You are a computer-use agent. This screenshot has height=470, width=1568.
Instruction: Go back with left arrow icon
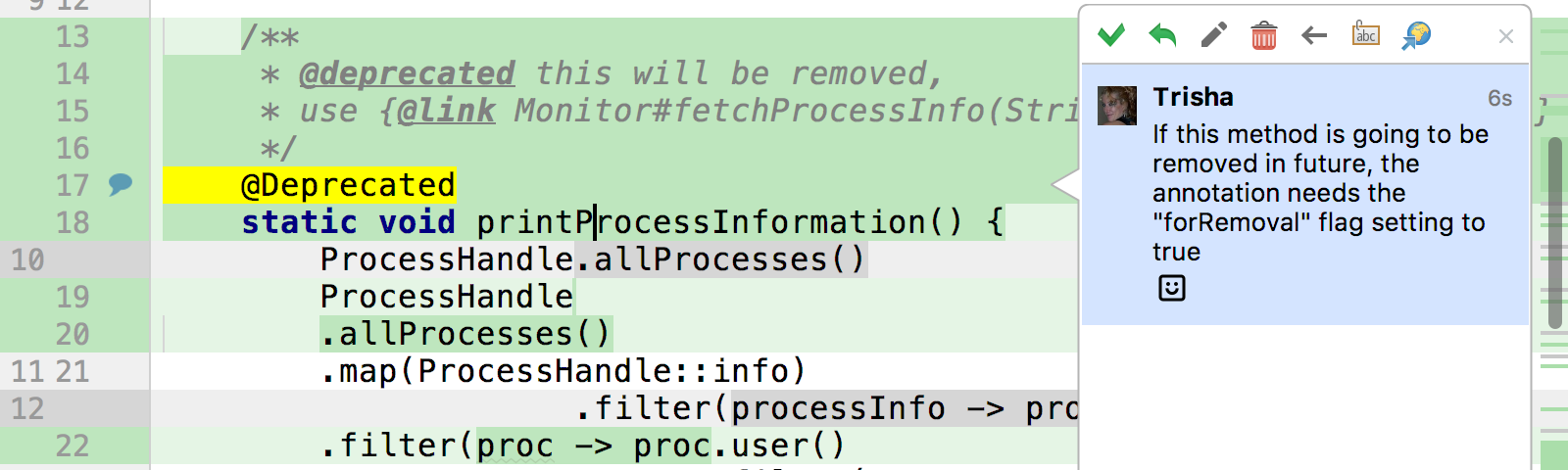tap(1314, 36)
